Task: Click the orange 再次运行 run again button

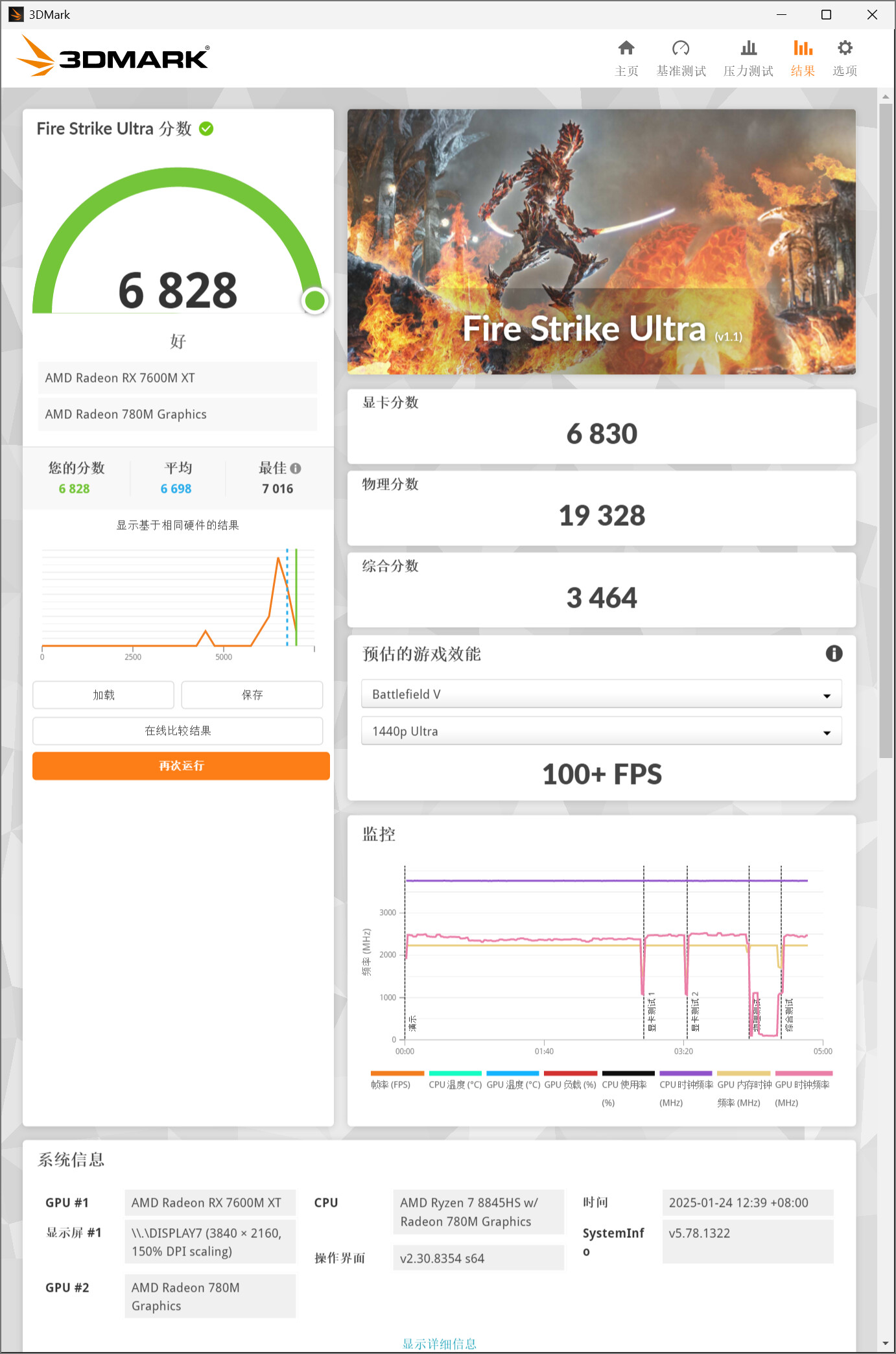Action: coord(181,766)
